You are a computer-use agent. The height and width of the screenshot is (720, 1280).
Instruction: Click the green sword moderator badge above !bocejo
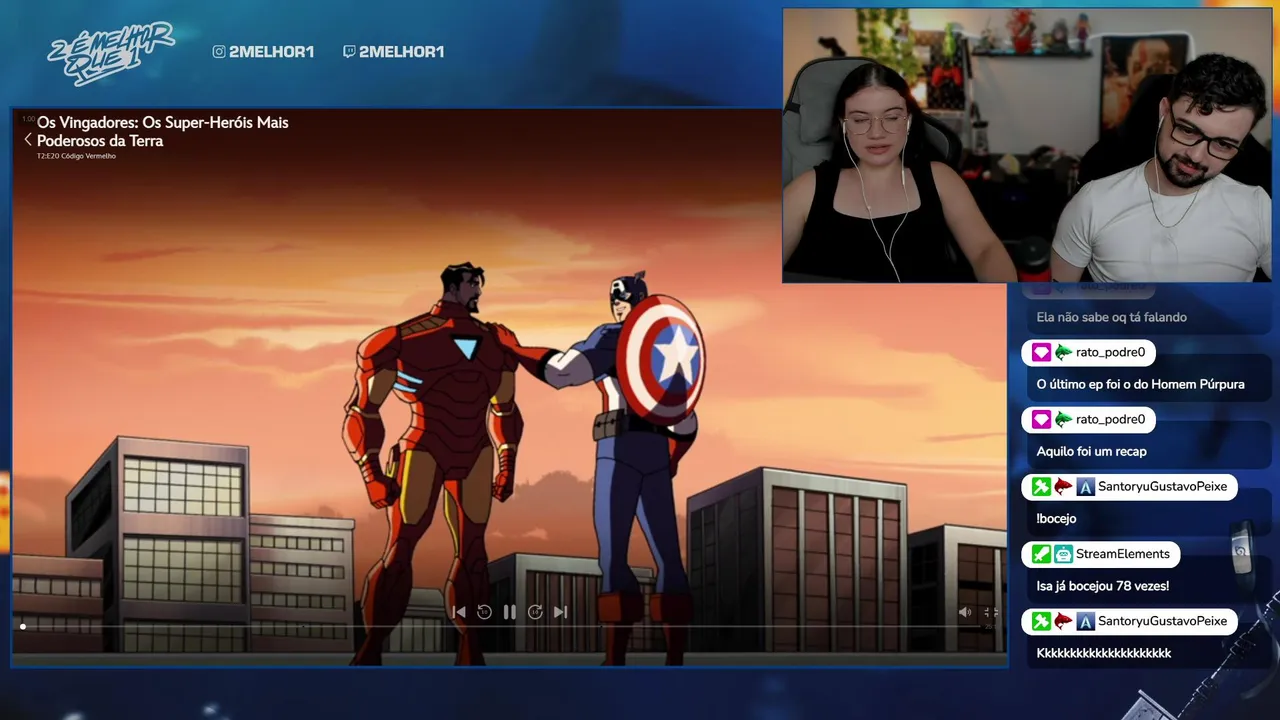pos(1041,487)
